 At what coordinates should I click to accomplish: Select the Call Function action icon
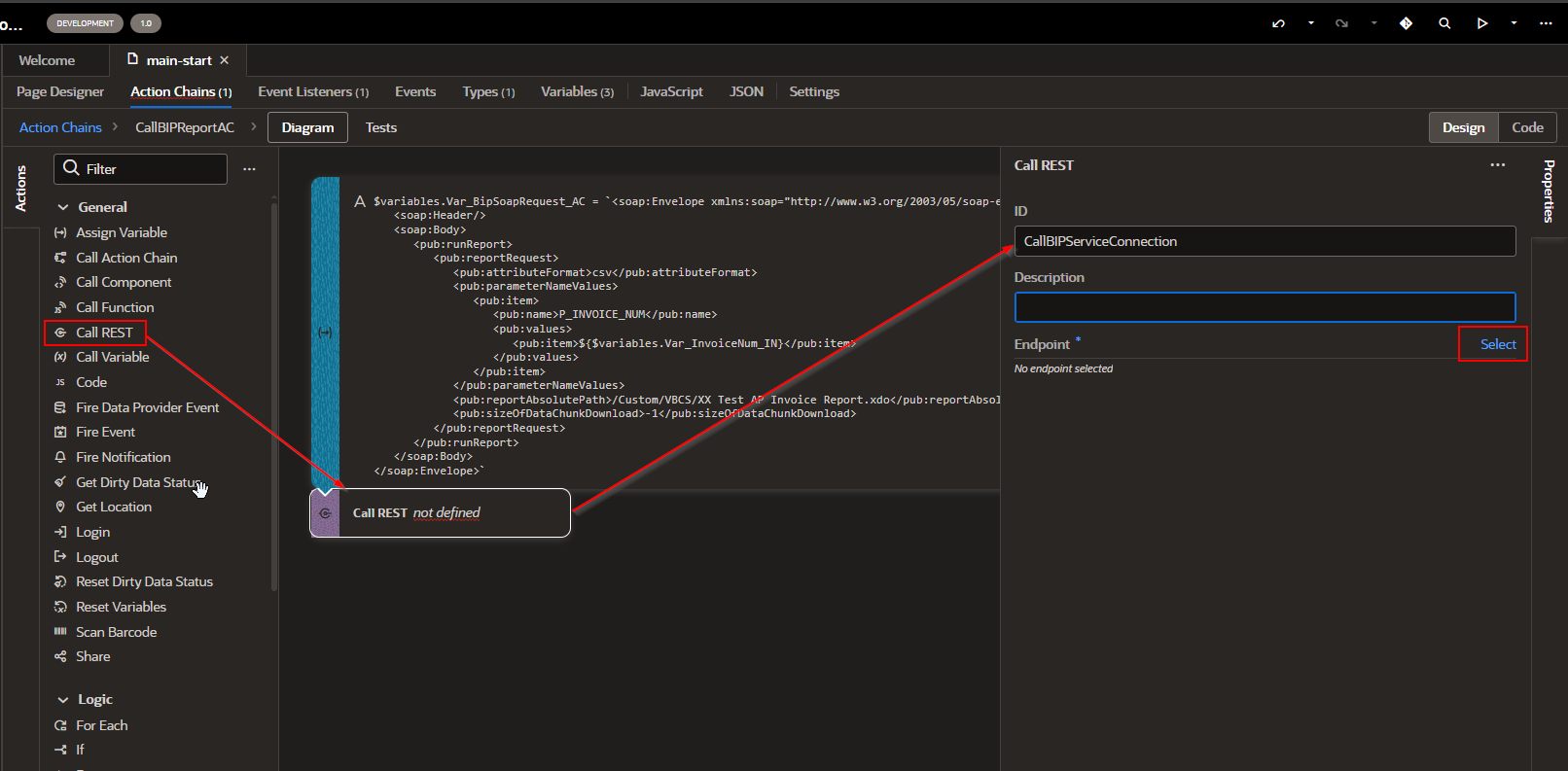pos(60,307)
